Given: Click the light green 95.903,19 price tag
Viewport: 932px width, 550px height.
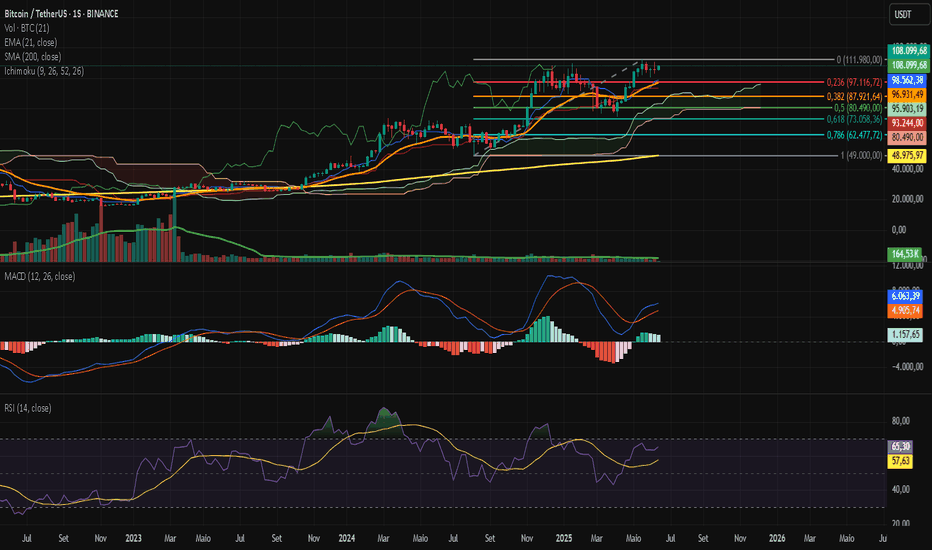Looking at the screenshot, I should pos(907,109).
